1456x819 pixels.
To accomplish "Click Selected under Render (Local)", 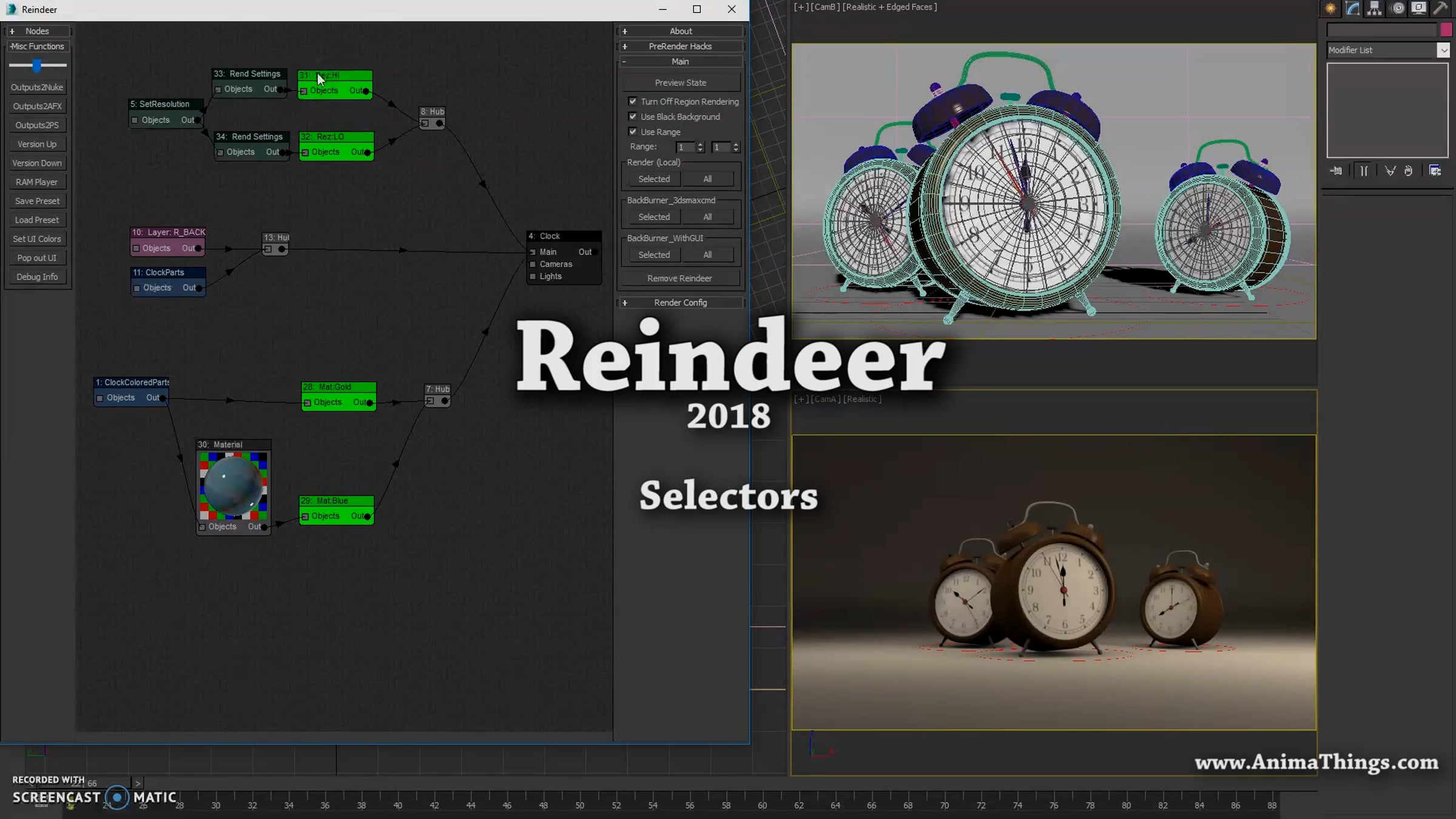I will click(x=654, y=180).
